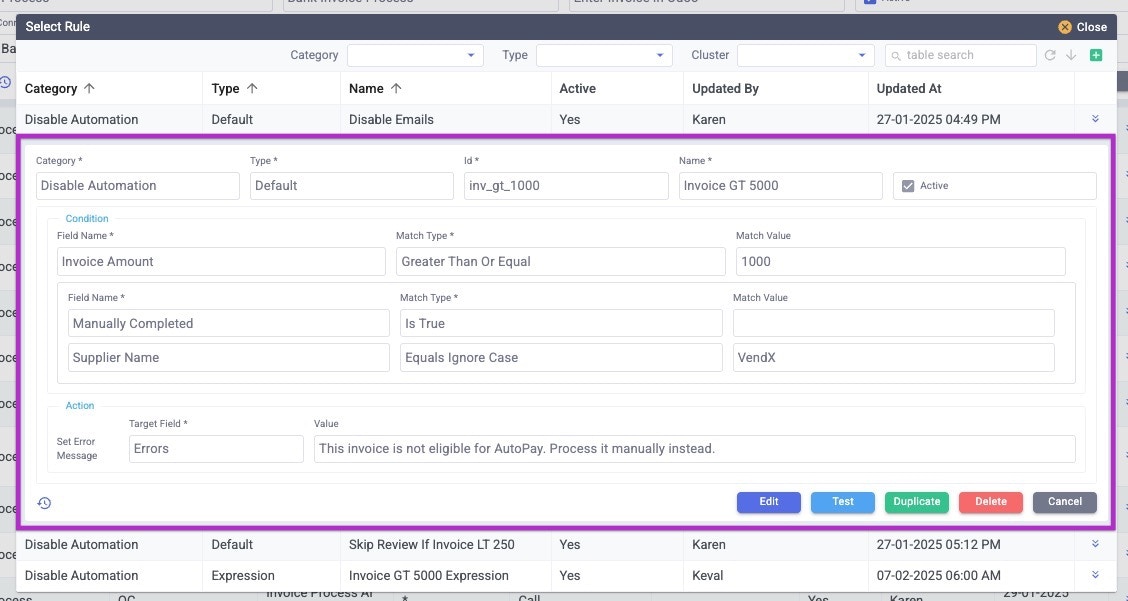Click empty match value beside Is True
This screenshot has height=601, width=1128.
click(893, 323)
